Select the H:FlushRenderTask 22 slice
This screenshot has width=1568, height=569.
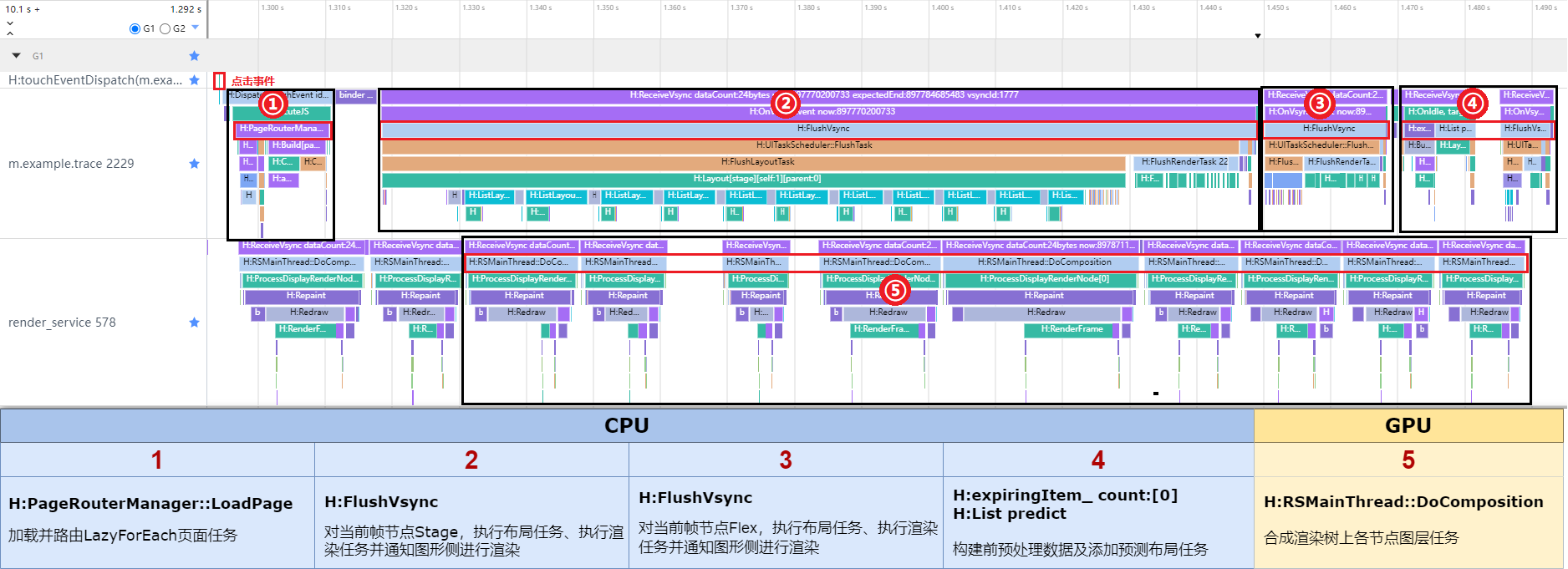pos(1184,162)
